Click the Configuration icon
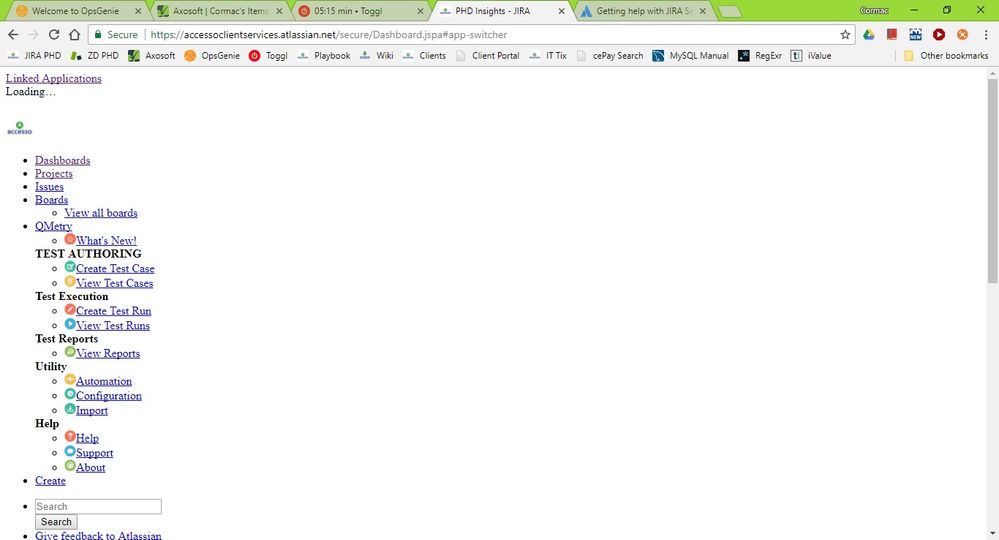Image resolution: width=999 pixels, height=540 pixels. [x=70, y=394]
